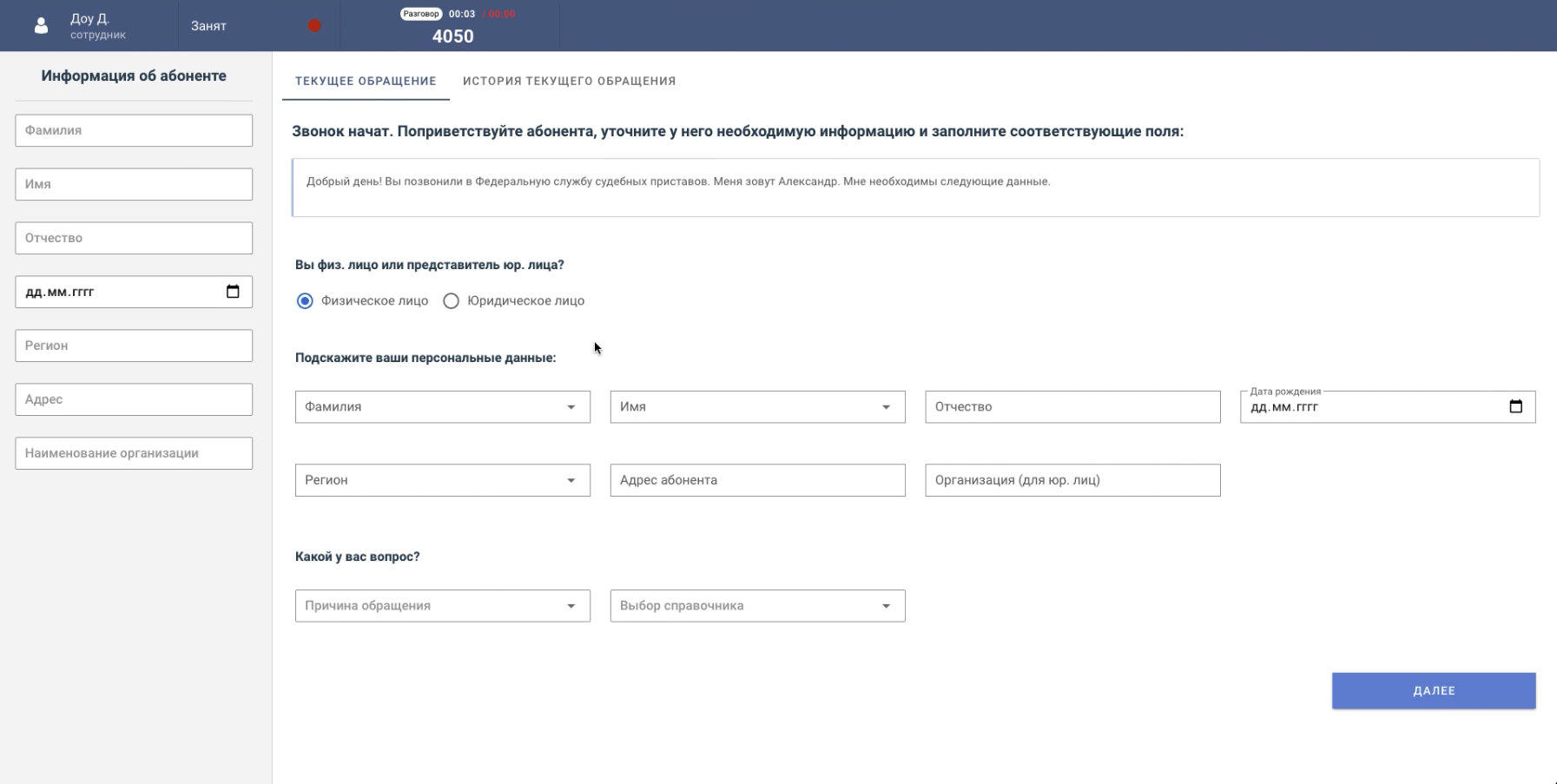Open the Дата рождения calendar picker icon
This screenshot has width=1557, height=784.
[x=1515, y=406]
